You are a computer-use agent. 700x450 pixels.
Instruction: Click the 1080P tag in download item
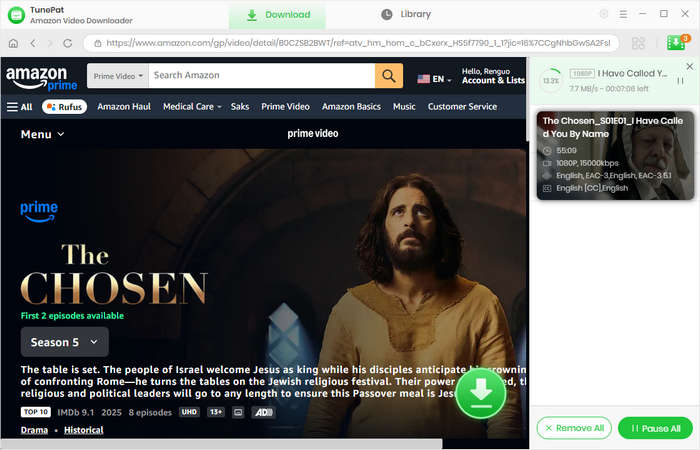pos(582,74)
